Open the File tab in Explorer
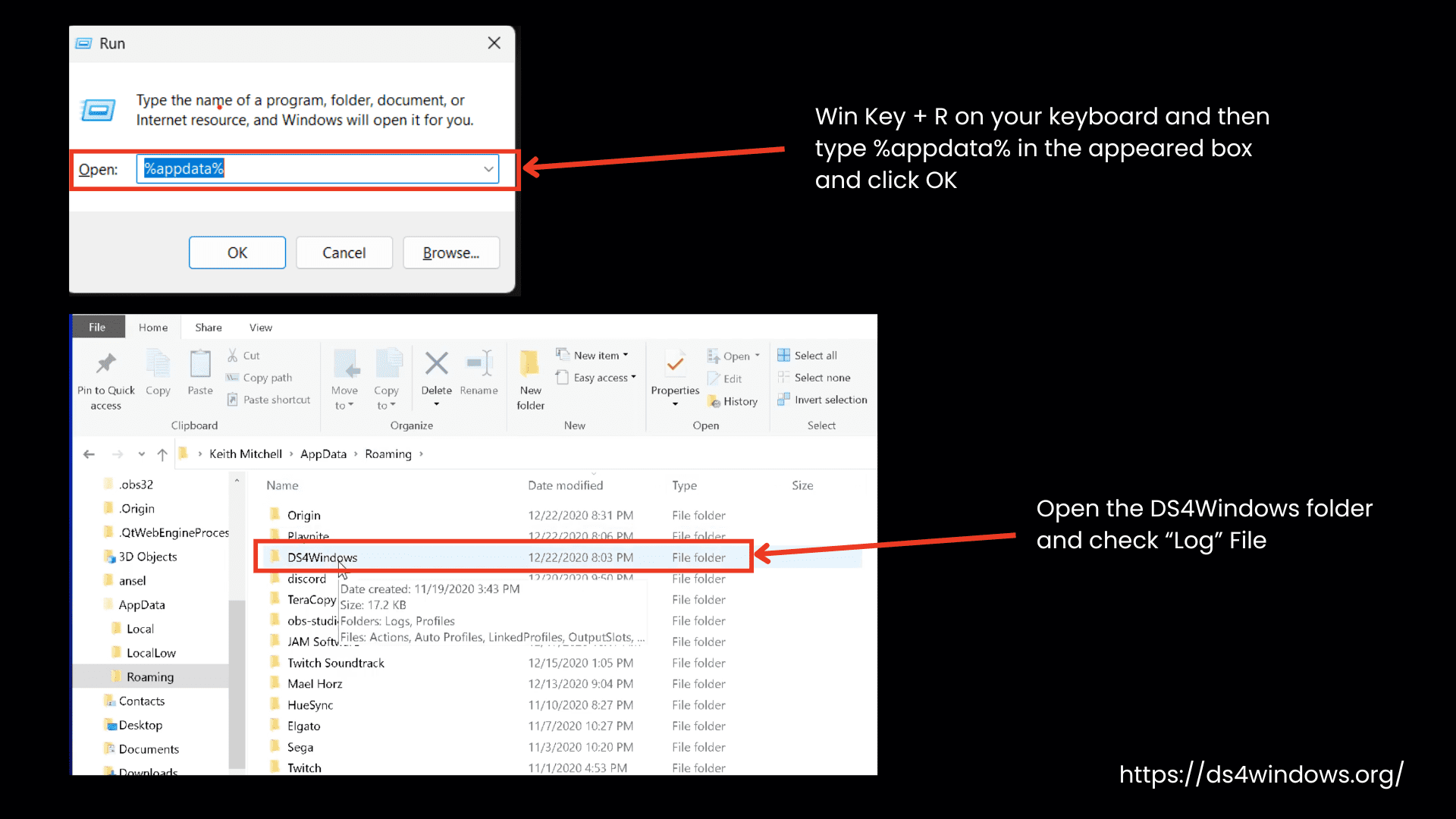The width and height of the screenshot is (1456, 819). point(97,327)
